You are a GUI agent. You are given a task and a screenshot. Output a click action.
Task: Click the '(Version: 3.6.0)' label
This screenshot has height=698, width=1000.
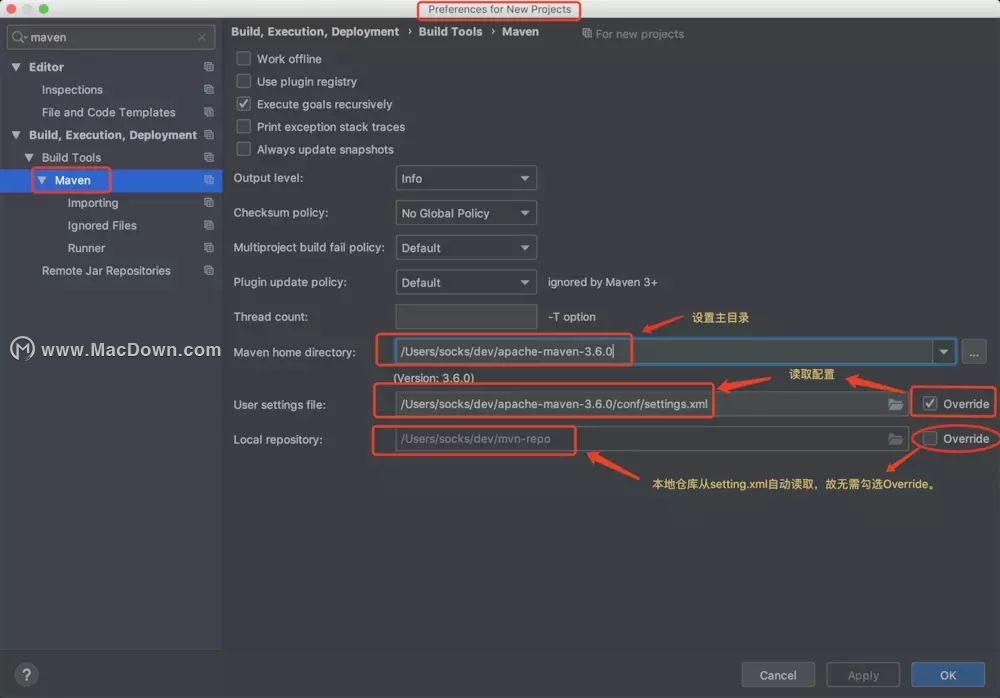[434, 378]
